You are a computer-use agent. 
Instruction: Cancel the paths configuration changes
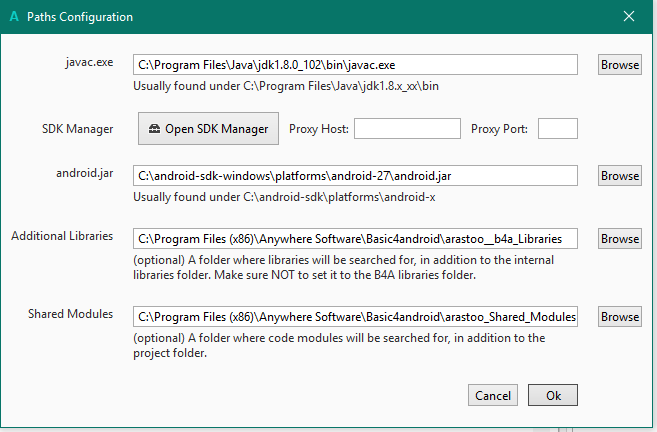pyautogui.click(x=492, y=395)
